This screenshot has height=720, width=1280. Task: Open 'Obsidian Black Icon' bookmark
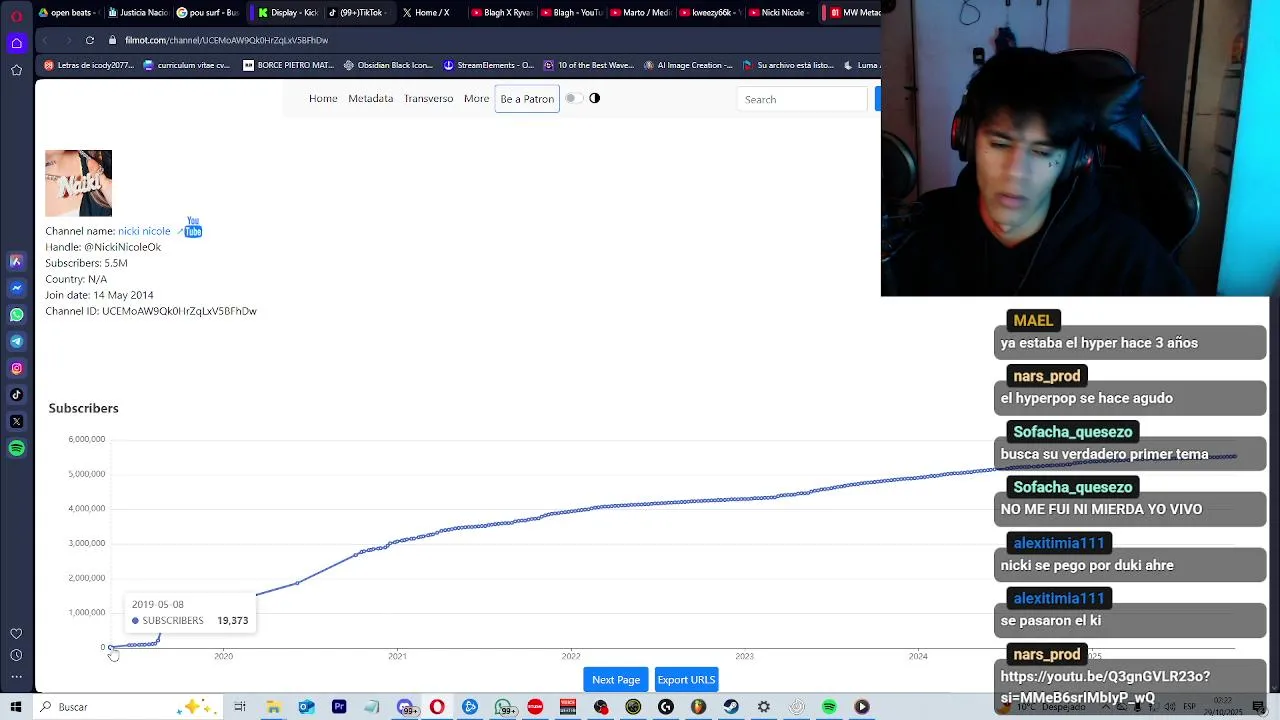pyautogui.click(x=388, y=65)
